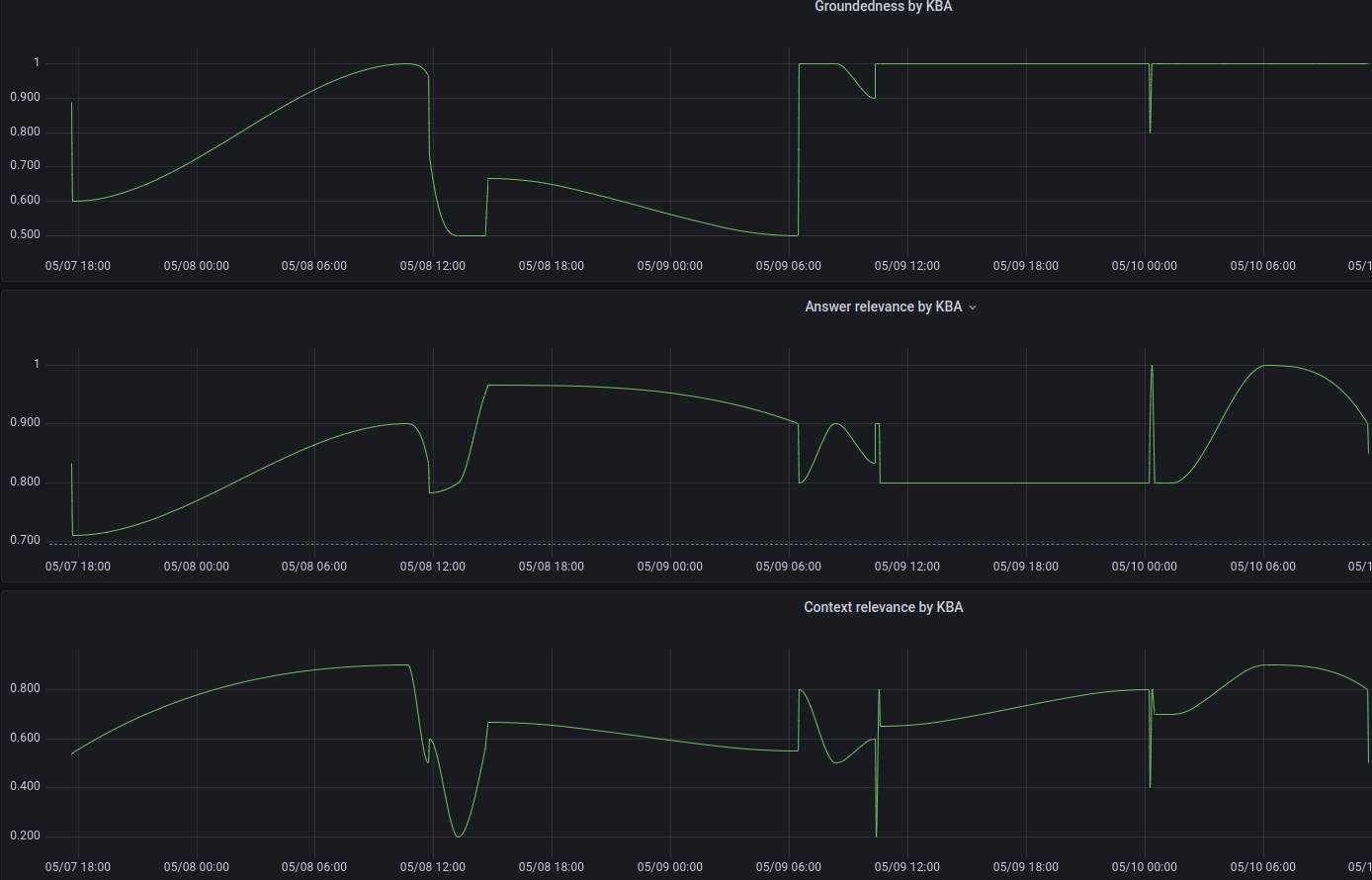The height and width of the screenshot is (880, 1372).
Task: Click 05/08 00:00 time label in Context relevance chart
Action: (x=196, y=867)
